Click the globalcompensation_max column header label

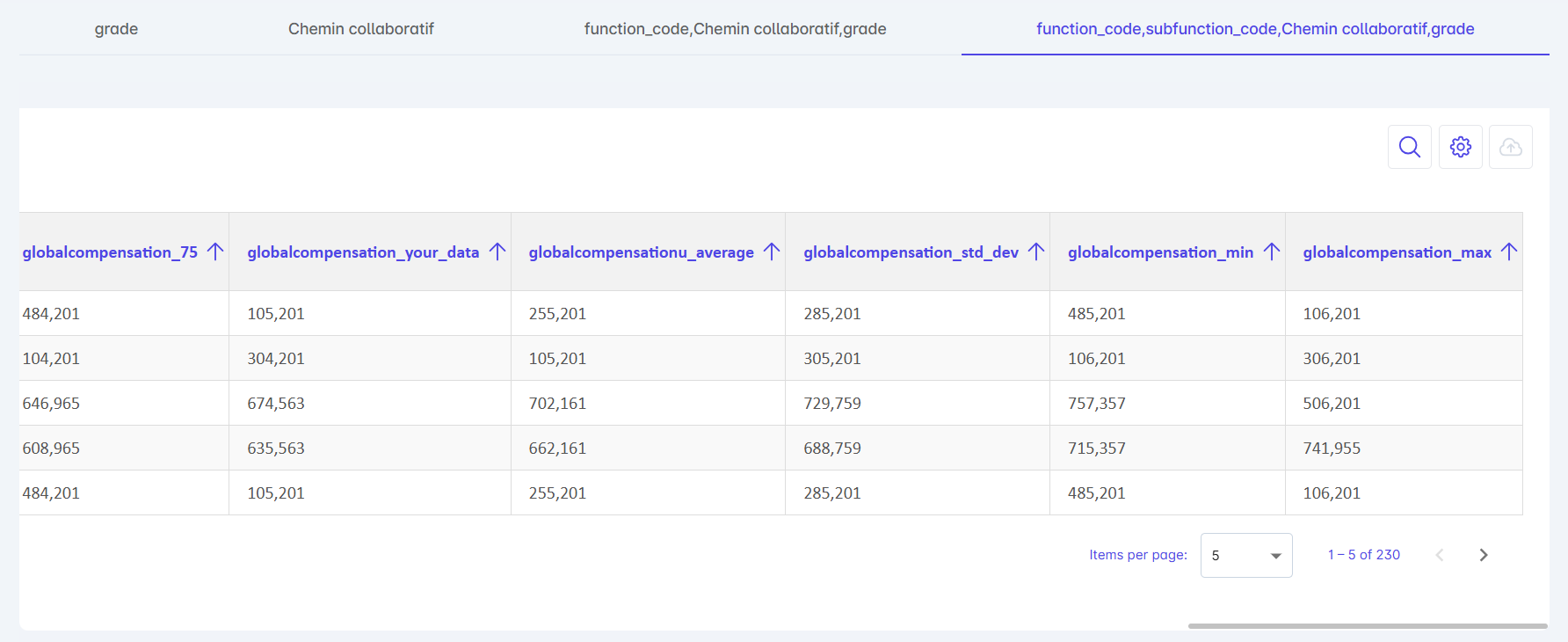pyautogui.click(x=1397, y=252)
